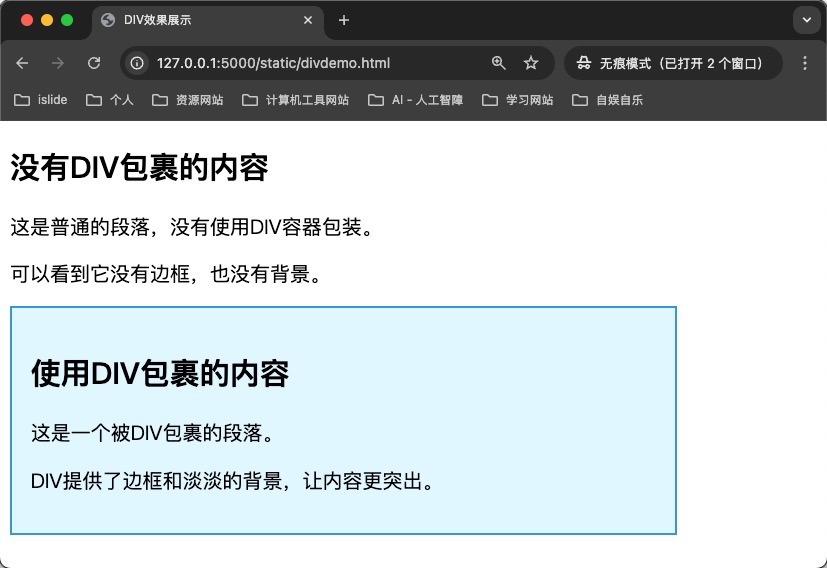This screenshot has width=827, height=568.
Task: View site information icon in address bar
Action: click(x=137, y=63)
